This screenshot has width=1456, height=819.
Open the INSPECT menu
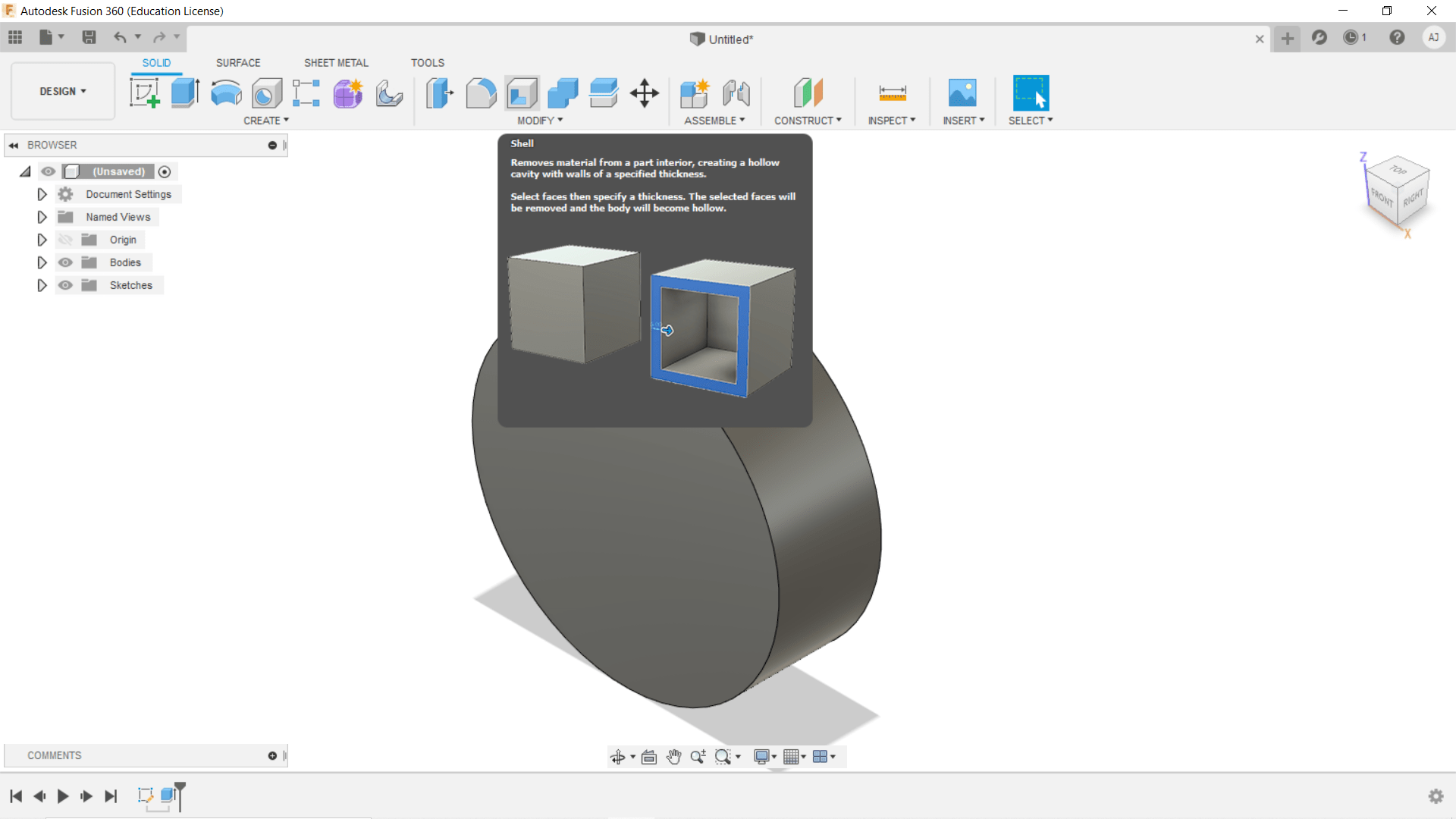(892, 121)
